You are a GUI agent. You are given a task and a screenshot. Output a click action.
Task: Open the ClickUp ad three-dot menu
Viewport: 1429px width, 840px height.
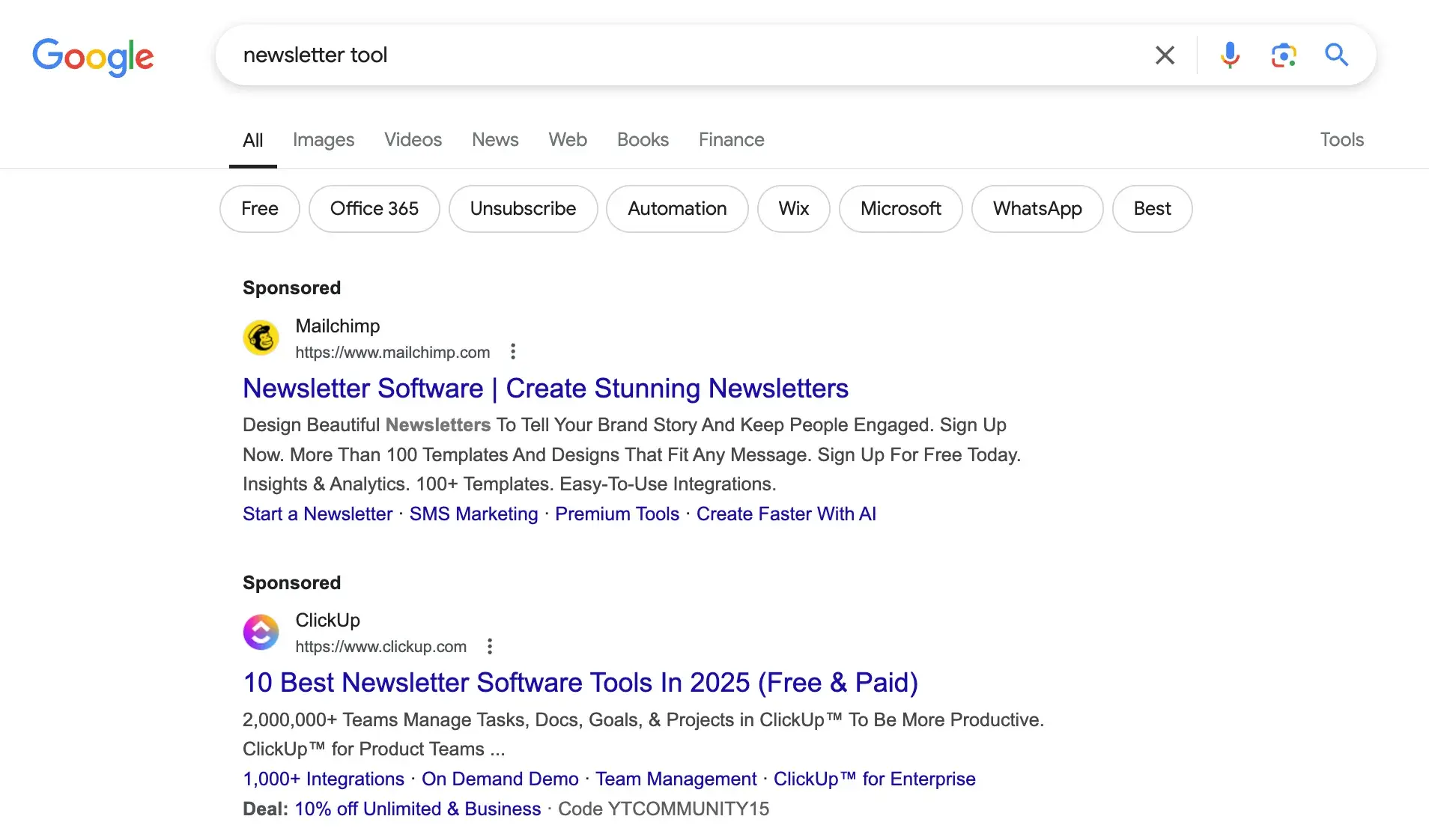click(x=490, y=646)
